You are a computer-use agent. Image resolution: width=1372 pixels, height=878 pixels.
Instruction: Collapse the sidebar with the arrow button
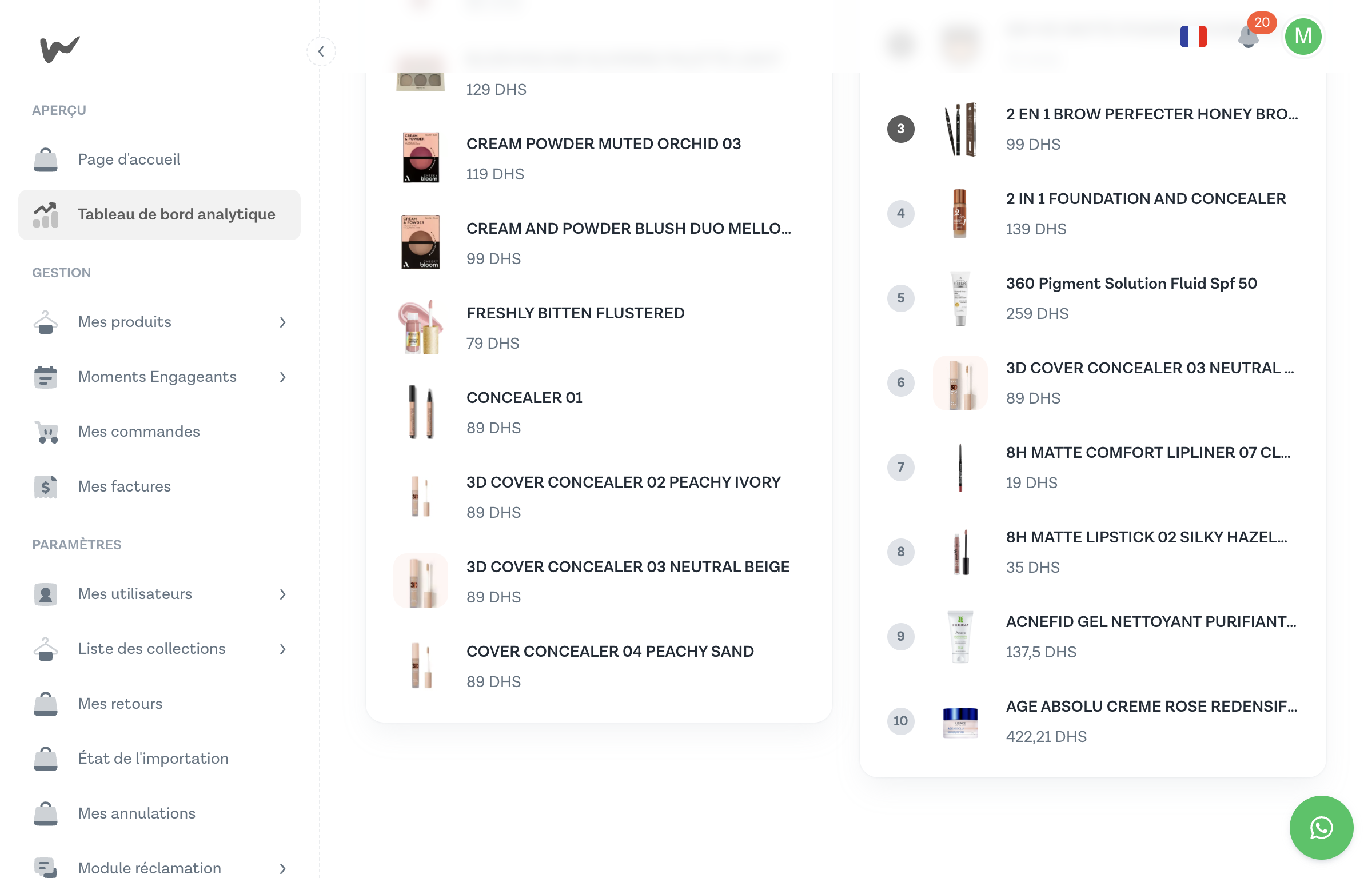[321, 51]
